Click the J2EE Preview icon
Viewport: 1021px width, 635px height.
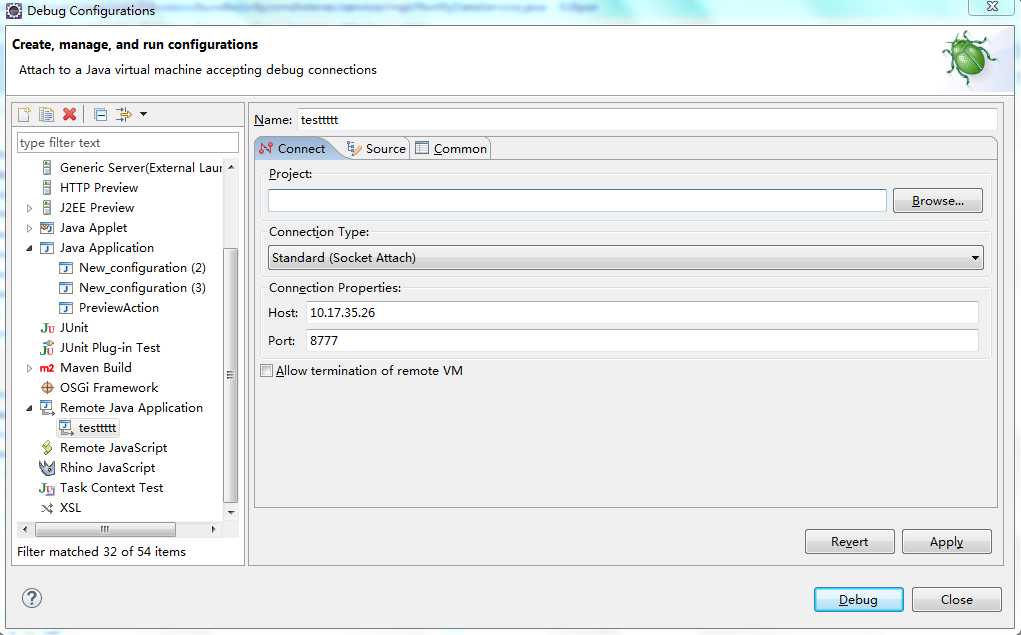(x=47, y=208)
